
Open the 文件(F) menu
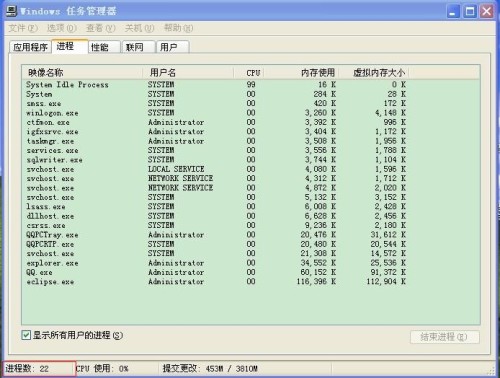23,28
